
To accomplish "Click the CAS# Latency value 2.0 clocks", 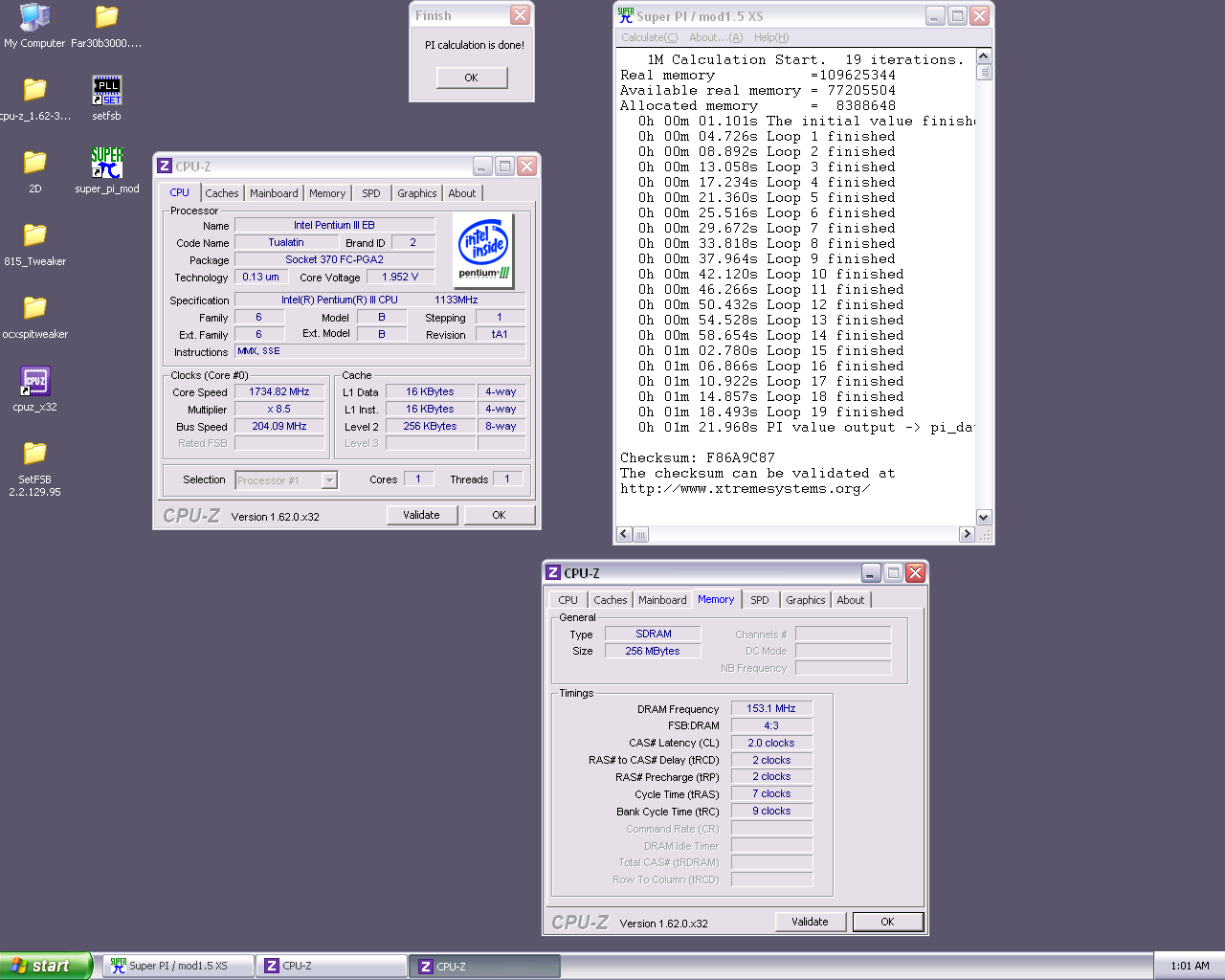I will pyautogui.click(x=771, y=743).
